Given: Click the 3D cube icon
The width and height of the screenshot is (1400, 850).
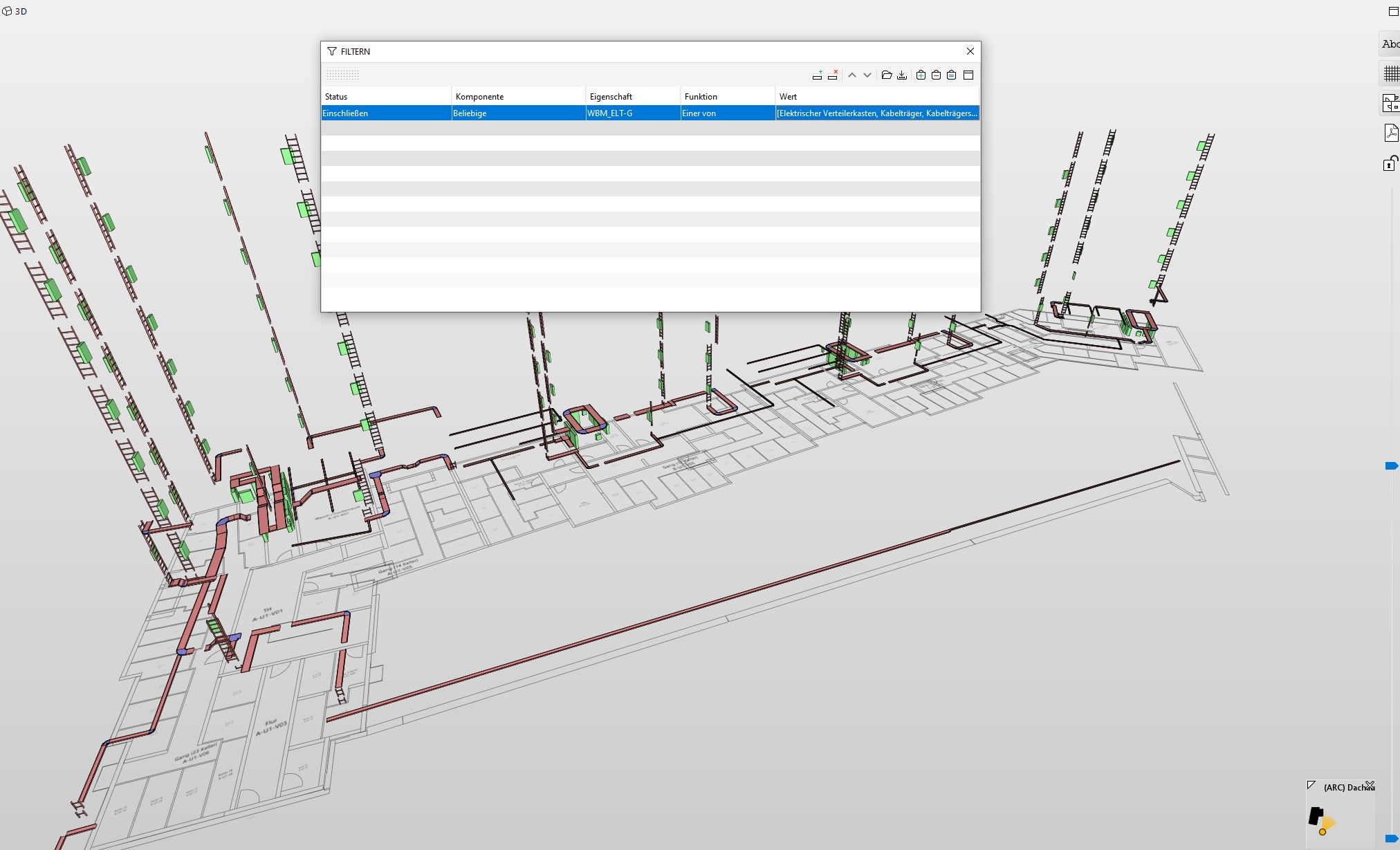Looking at the screenshot, I should 7,12.
